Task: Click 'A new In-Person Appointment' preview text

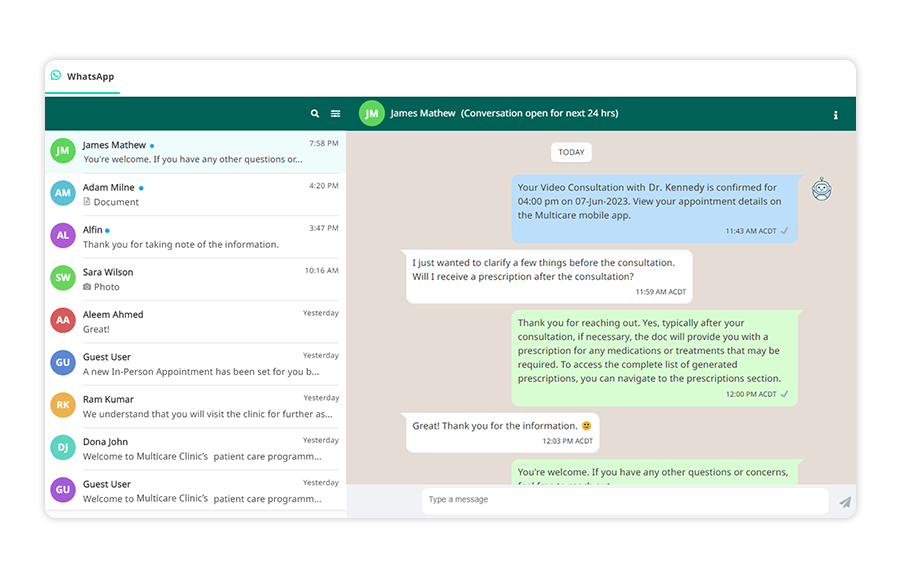Action: pos(201,372)
